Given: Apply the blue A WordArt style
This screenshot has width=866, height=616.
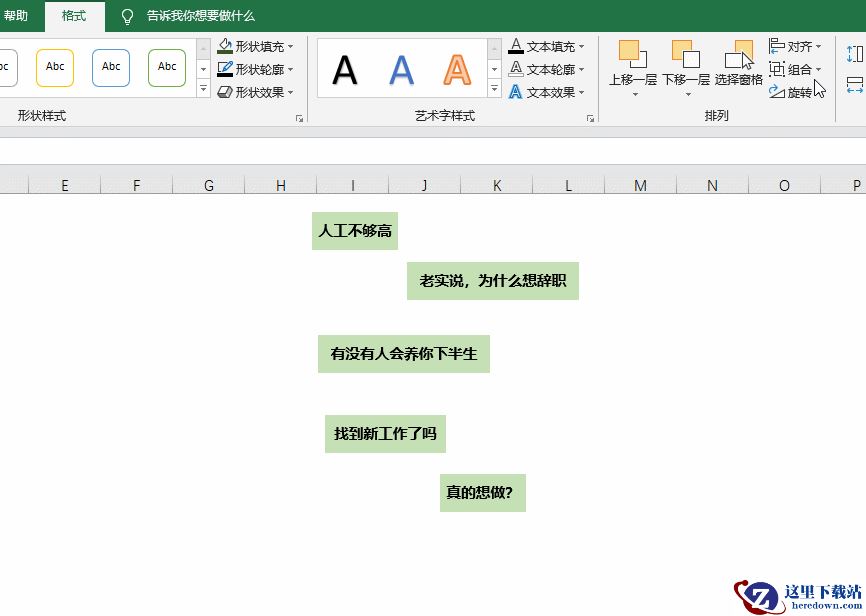Looking at the screenshot, I should (x=402, y=70).
